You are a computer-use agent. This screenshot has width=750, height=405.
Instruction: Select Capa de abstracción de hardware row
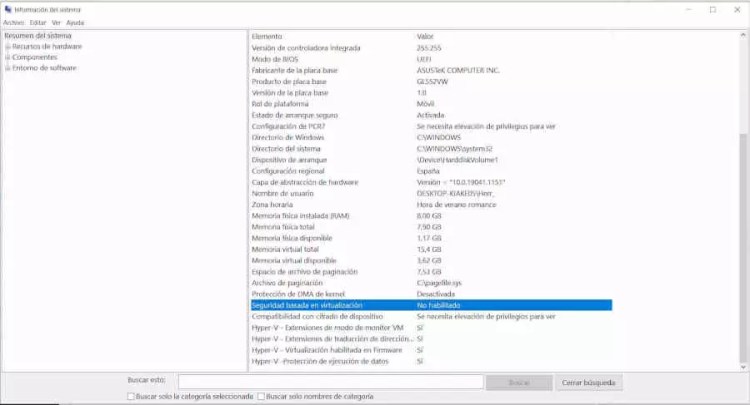pos(431,182)
